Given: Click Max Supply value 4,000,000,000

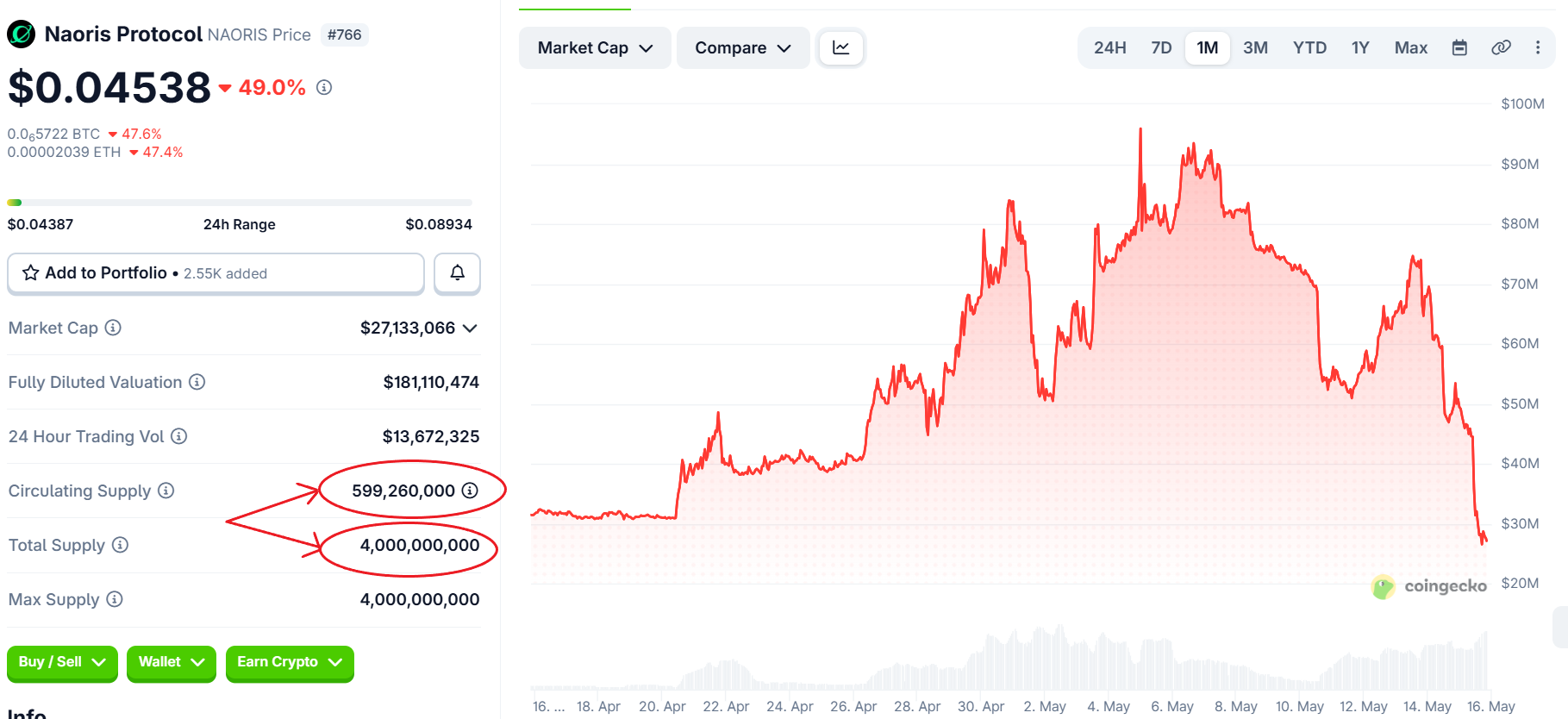Looking at the screenshot, I should point(420,599).
